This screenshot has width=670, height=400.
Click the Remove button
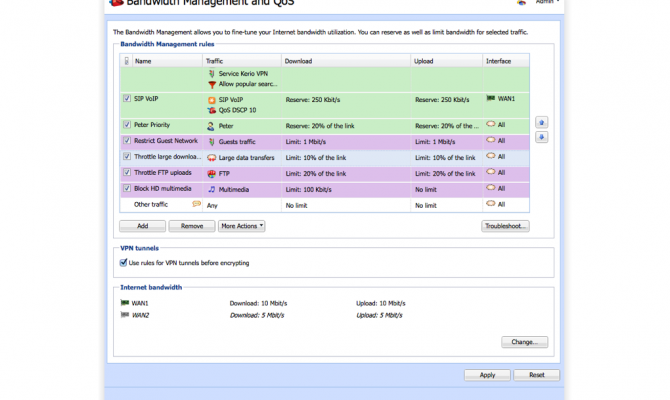[x=192, y=226]
